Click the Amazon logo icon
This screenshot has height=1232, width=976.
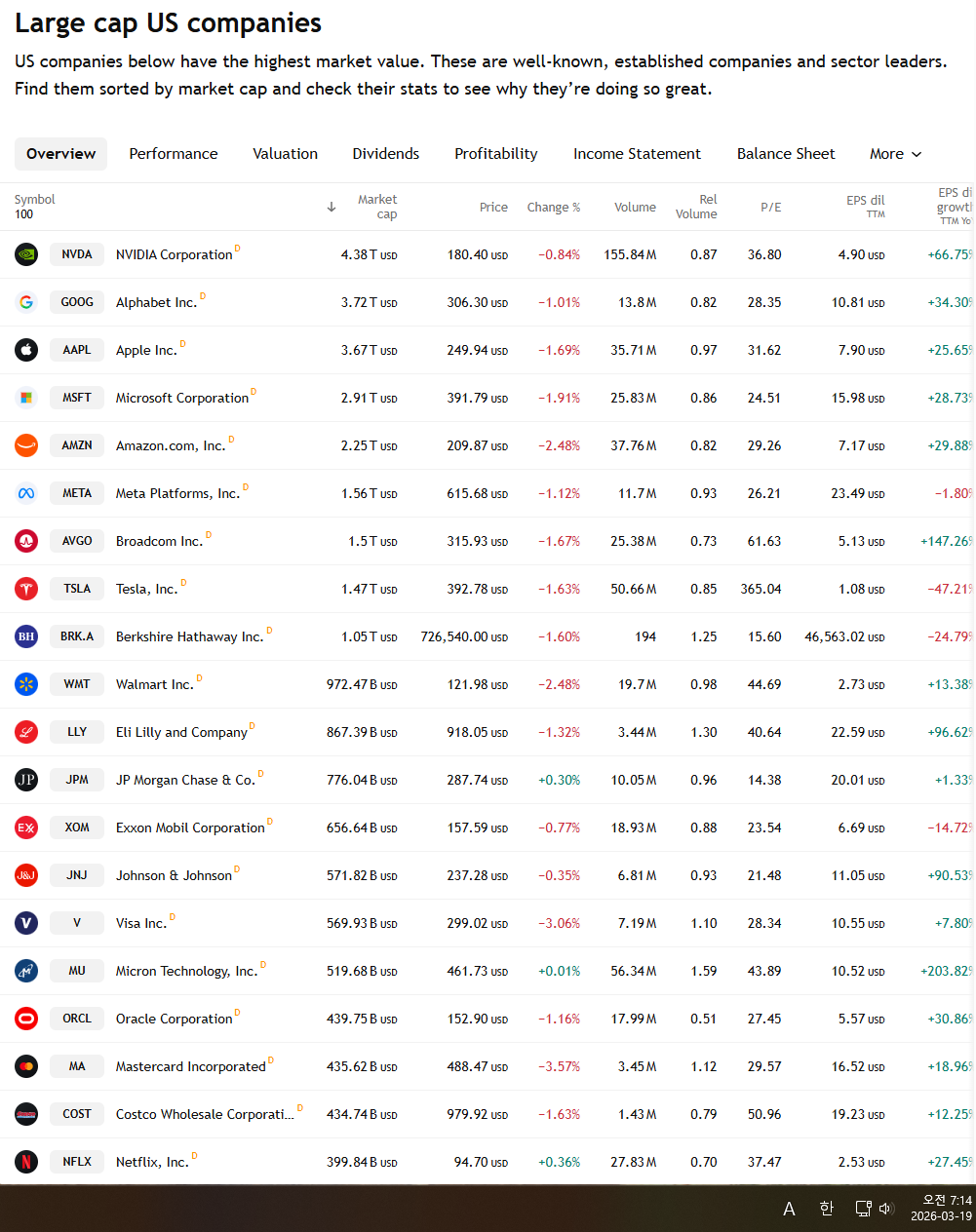tap(26, 445)
